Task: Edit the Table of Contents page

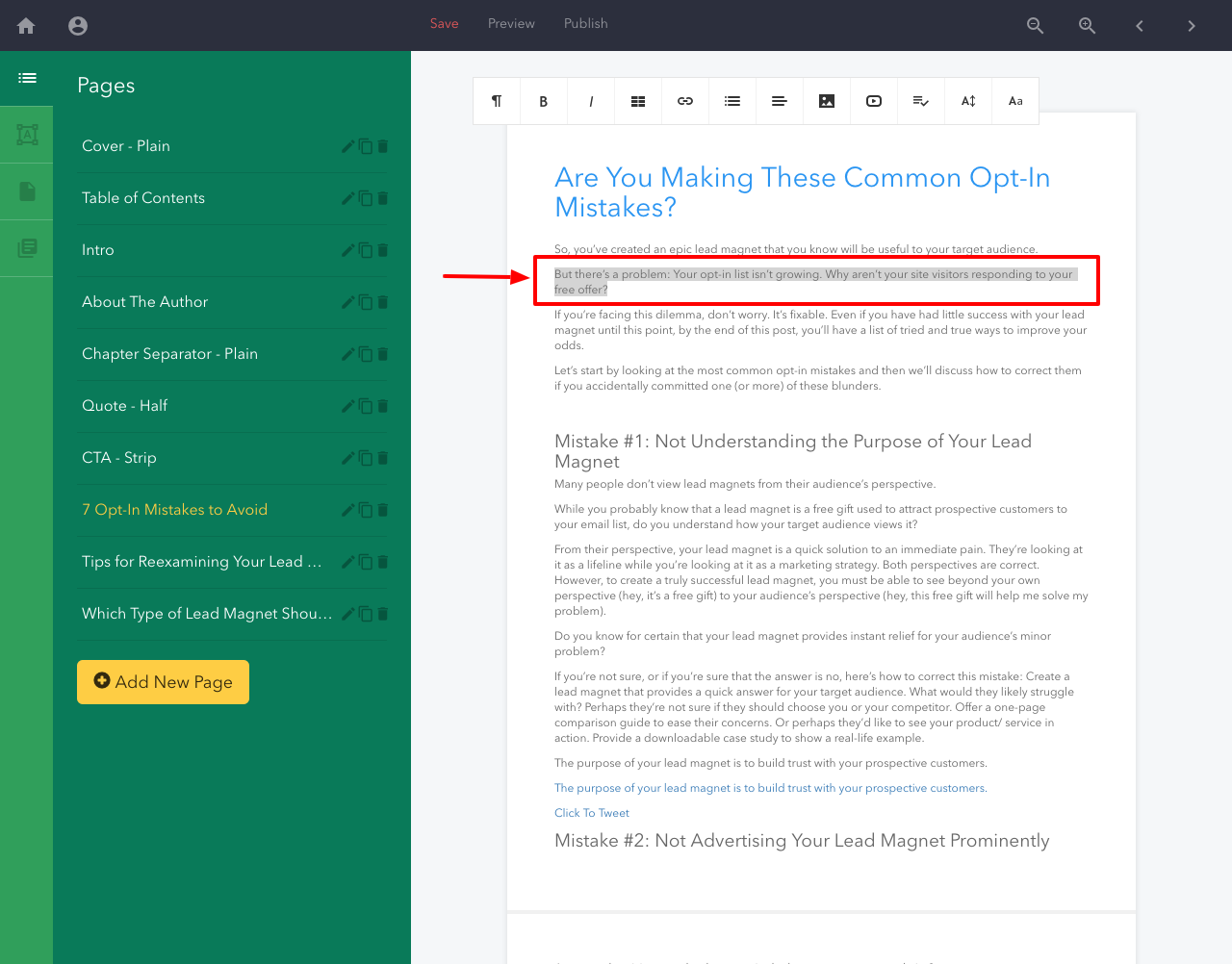Action: pos(348,198)
